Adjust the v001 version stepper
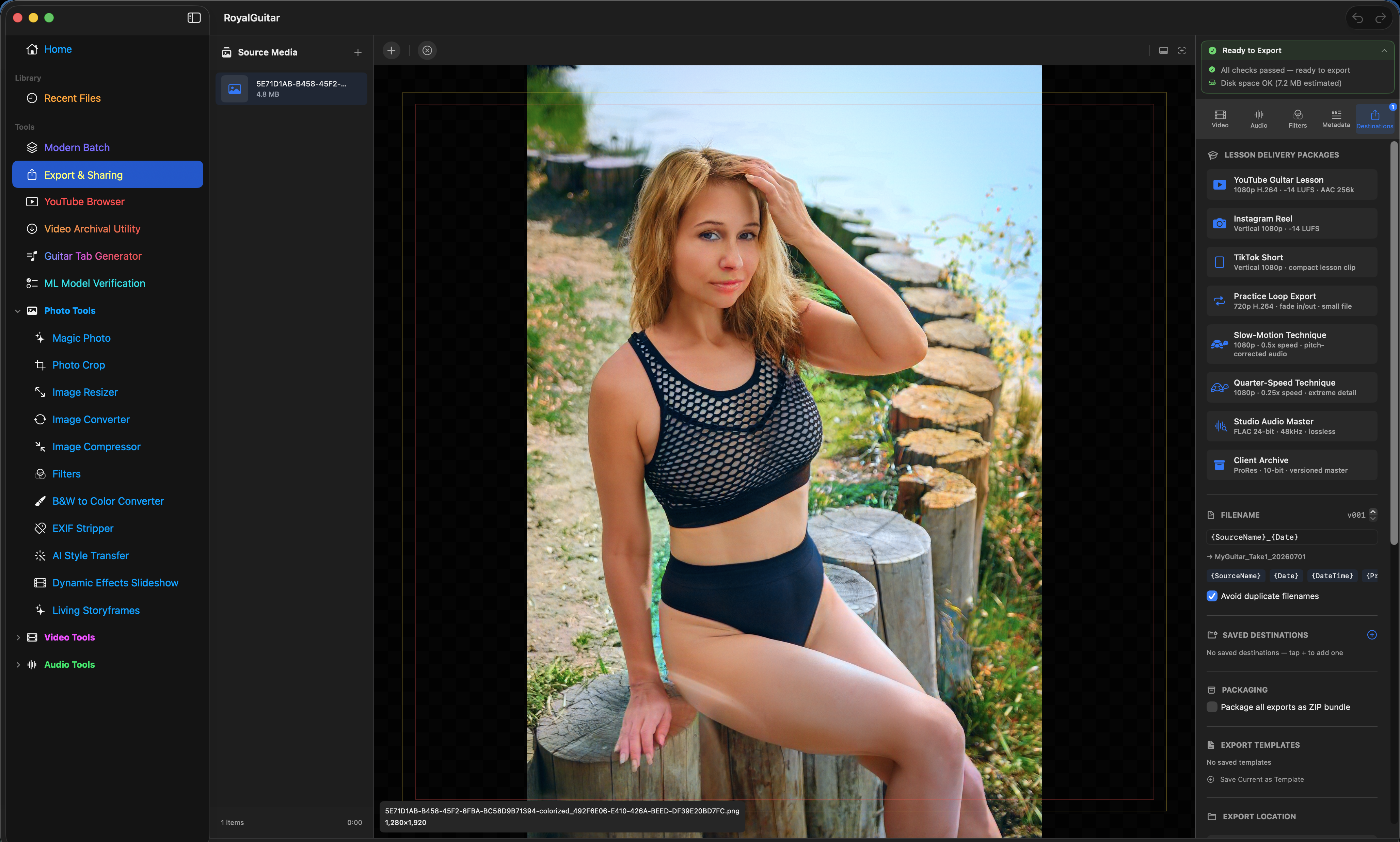This screenshot has height=842, width=1400. 1372,515
